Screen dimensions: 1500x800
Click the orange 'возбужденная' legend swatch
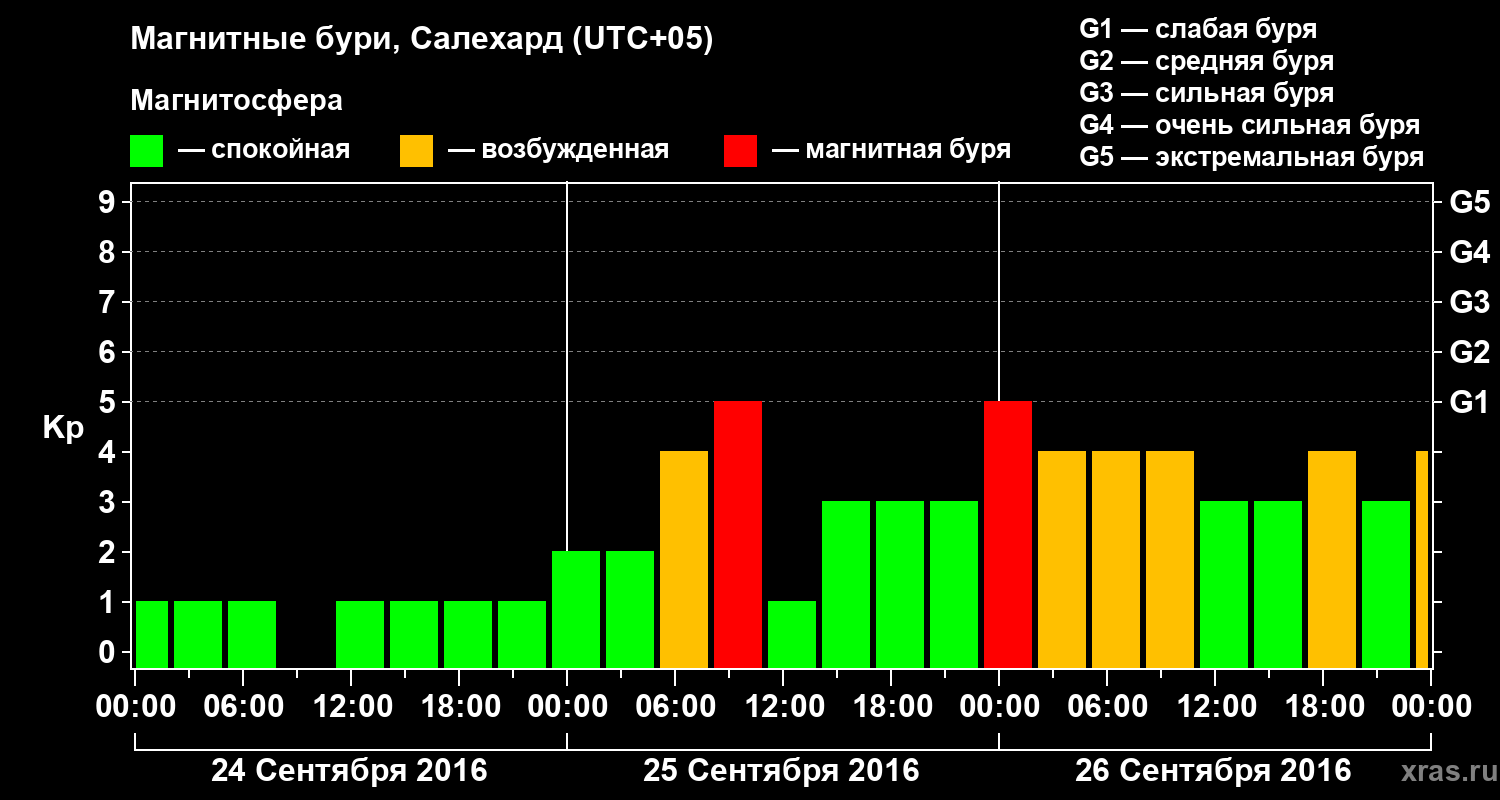416,151
